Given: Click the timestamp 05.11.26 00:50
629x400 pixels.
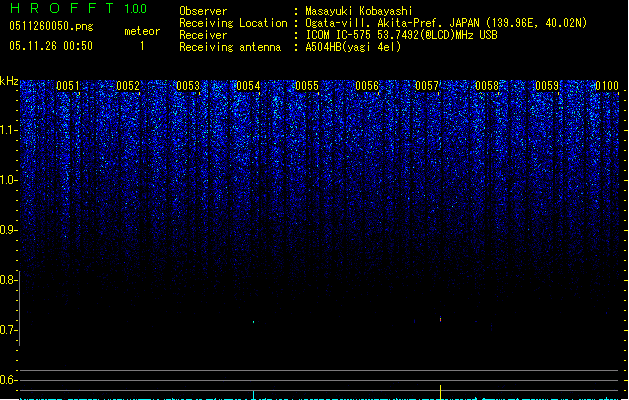Looking at the screenshot, I should [x=51, y=46].
